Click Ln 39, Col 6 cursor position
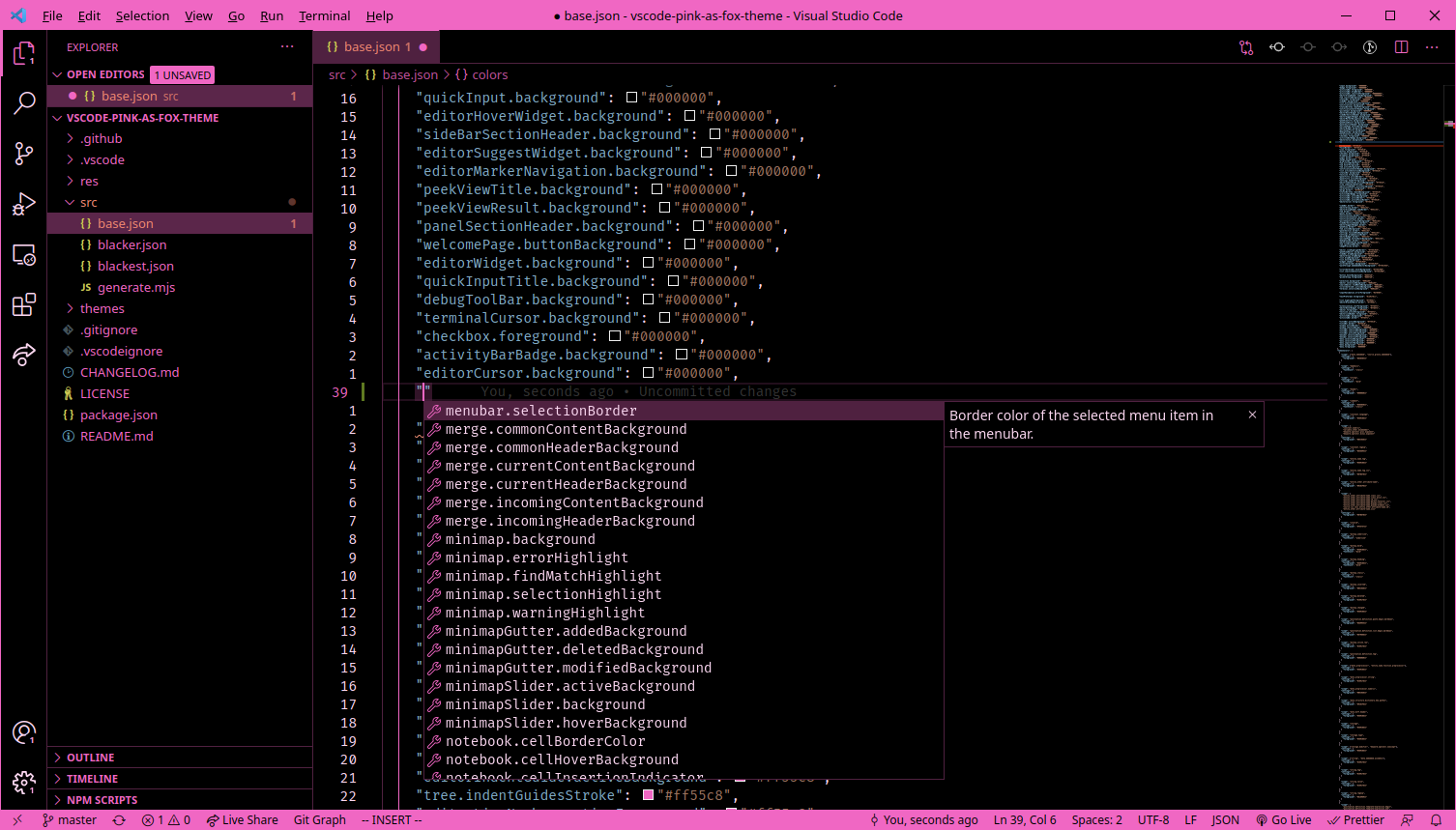Image resolution: width=1456 pixels, height=830 pixels. [x=1025, y=819]
